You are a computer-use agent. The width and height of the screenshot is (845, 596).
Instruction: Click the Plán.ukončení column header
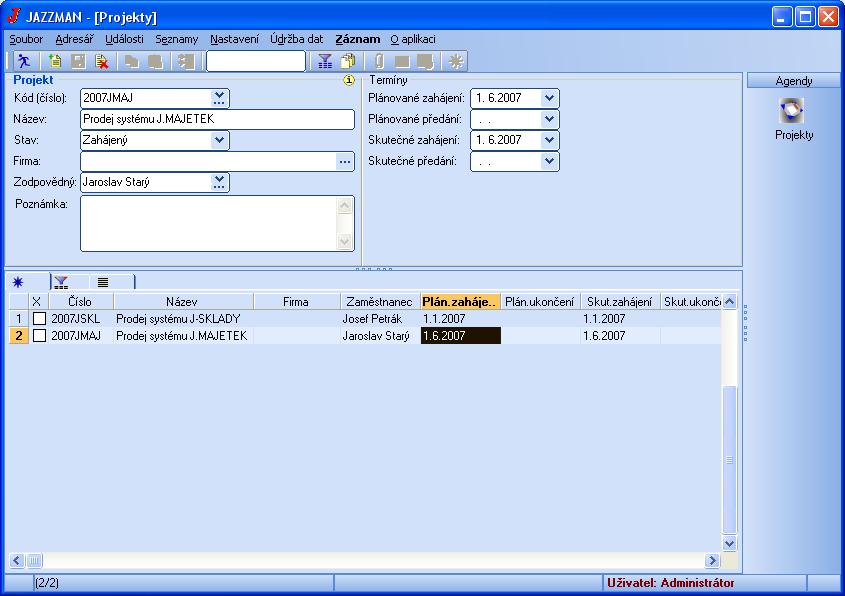coord(539,302)
